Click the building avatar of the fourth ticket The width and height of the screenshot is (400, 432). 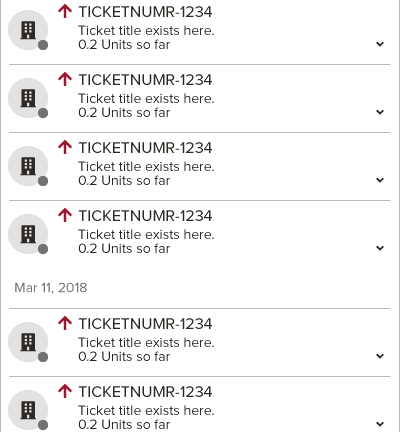point(28,234)
